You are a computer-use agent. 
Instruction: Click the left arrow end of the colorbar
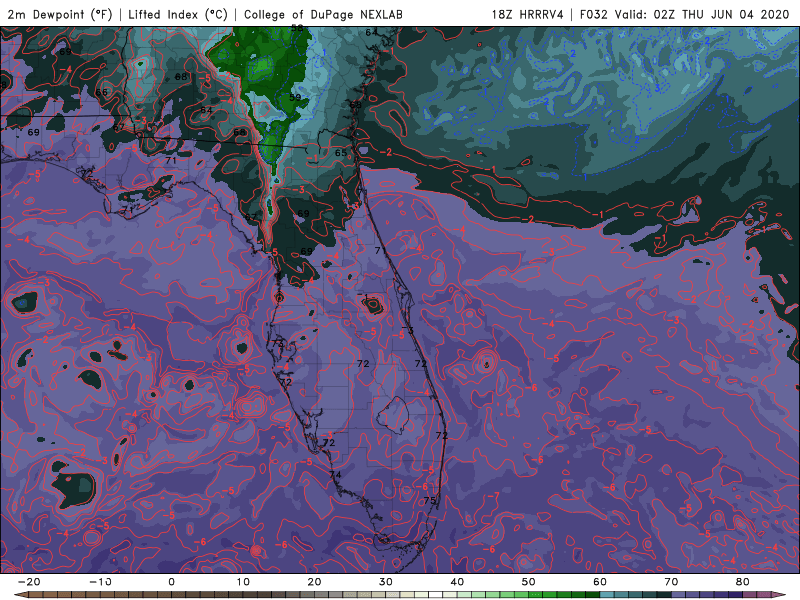pos(19,595)
